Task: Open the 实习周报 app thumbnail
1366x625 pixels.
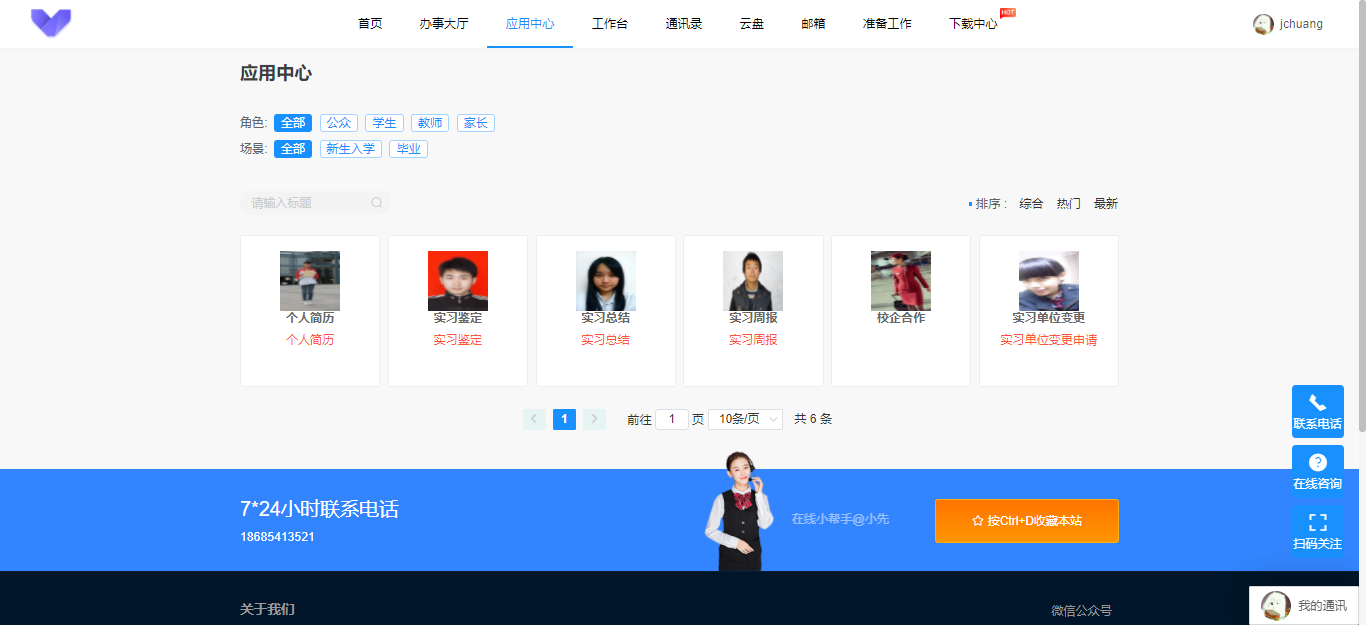Action: [753, 281]
